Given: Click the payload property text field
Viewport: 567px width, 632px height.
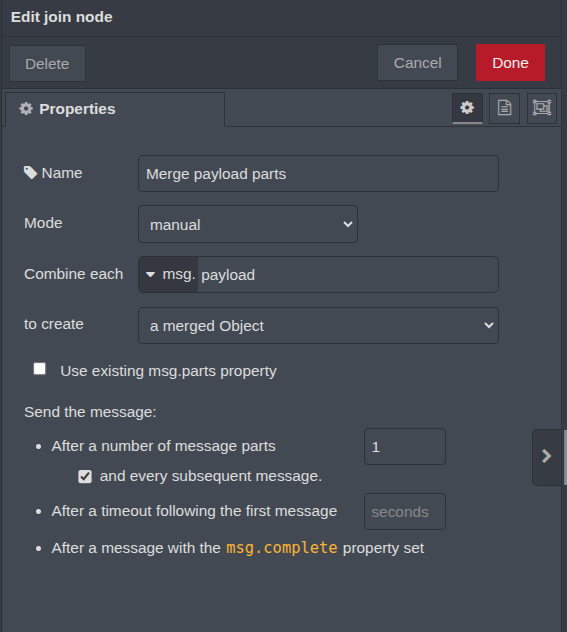Looking at the screenshot, I should (x=348, y=274).
